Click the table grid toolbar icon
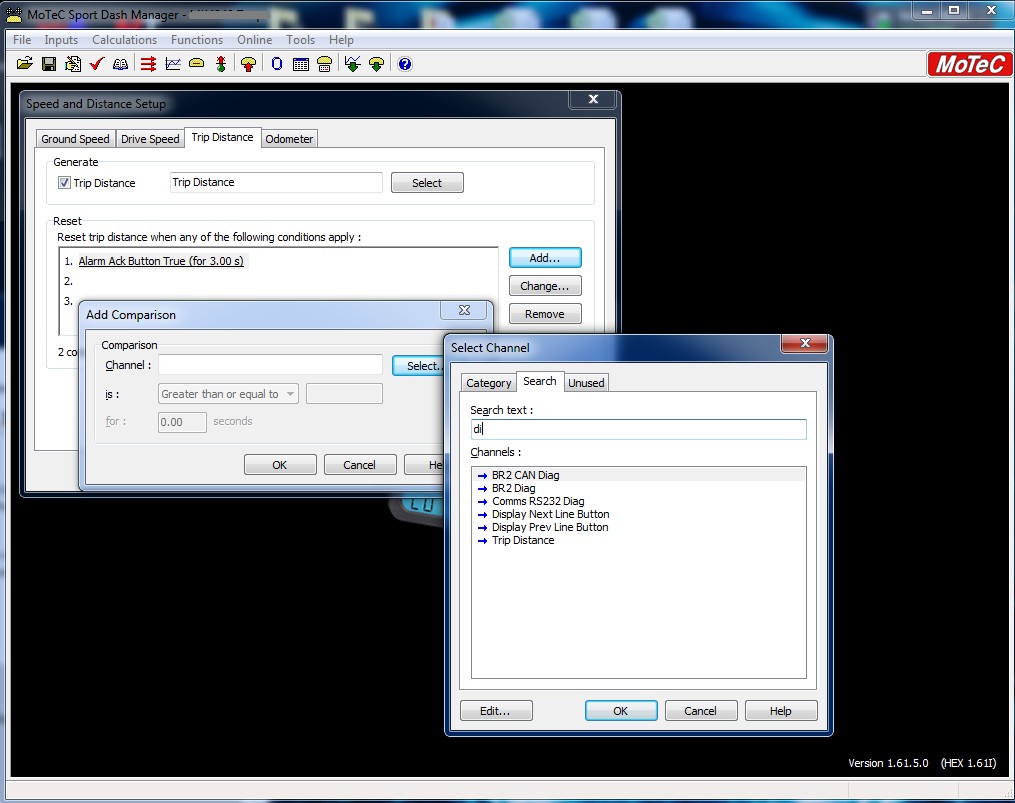This screenshot has height=803, width=1015. (300, 63)
